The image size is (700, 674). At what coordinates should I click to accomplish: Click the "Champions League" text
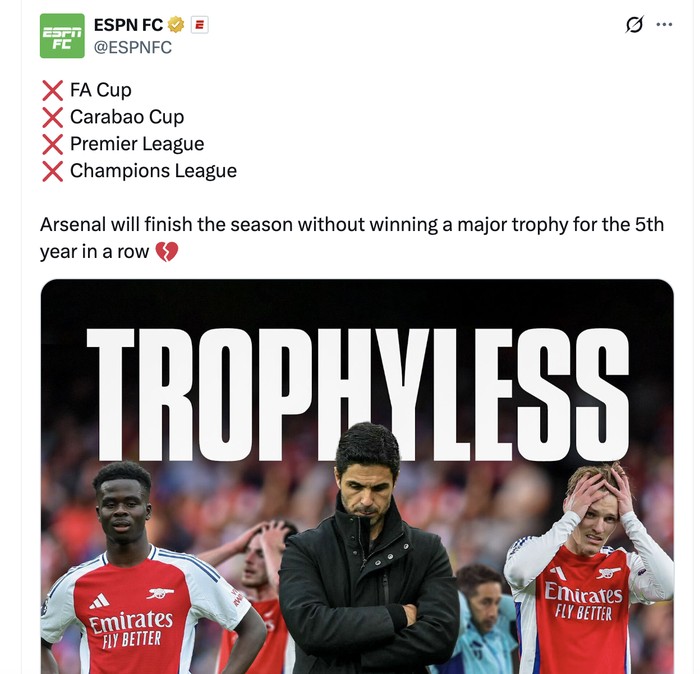[x=153, y=171]
